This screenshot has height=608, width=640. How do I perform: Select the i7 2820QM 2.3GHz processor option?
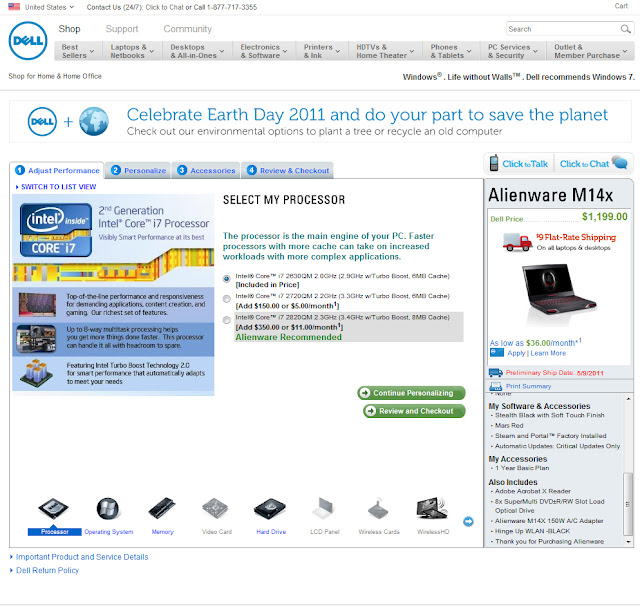coord(227,320)
